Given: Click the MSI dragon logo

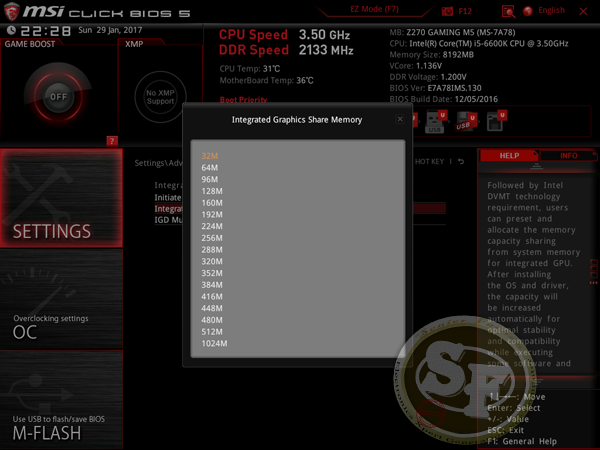Looking at the screenshot, I should click(11, 11).
